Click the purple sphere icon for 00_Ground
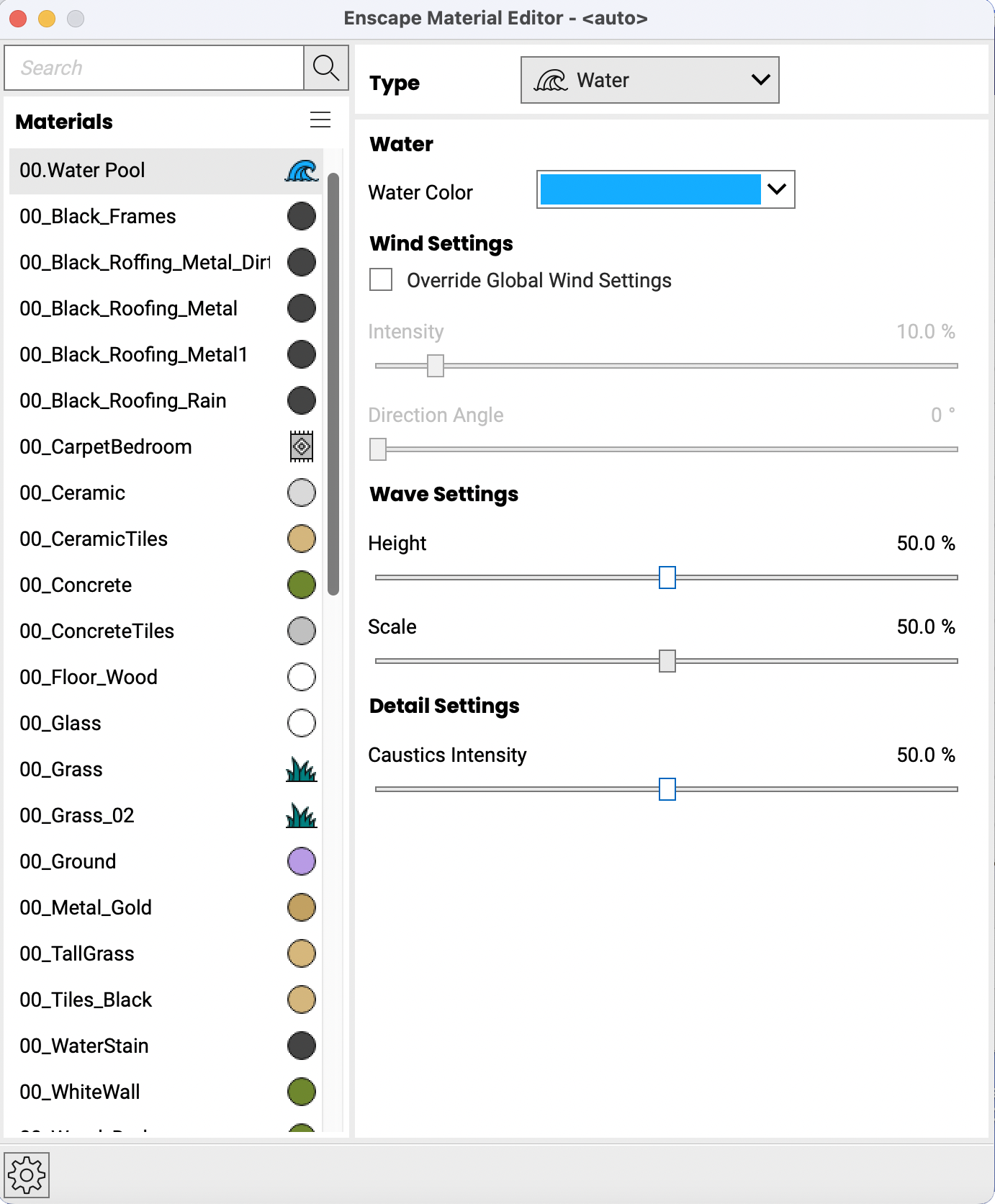The width and height of the screenshot is (995, 1204). [x=302, y=861]
